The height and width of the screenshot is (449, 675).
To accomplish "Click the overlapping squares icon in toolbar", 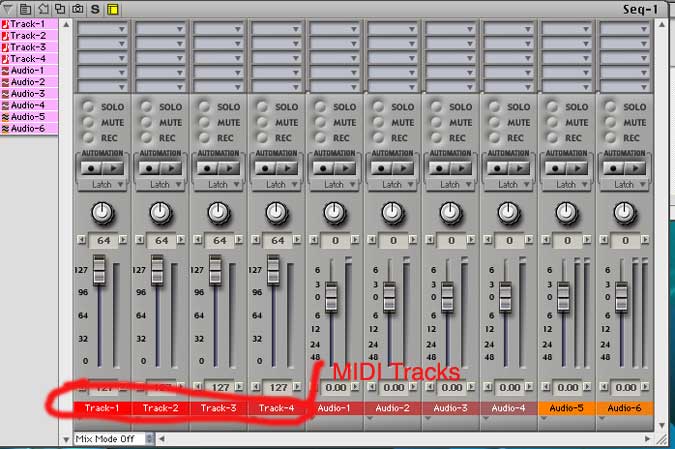I will (61, 8).
